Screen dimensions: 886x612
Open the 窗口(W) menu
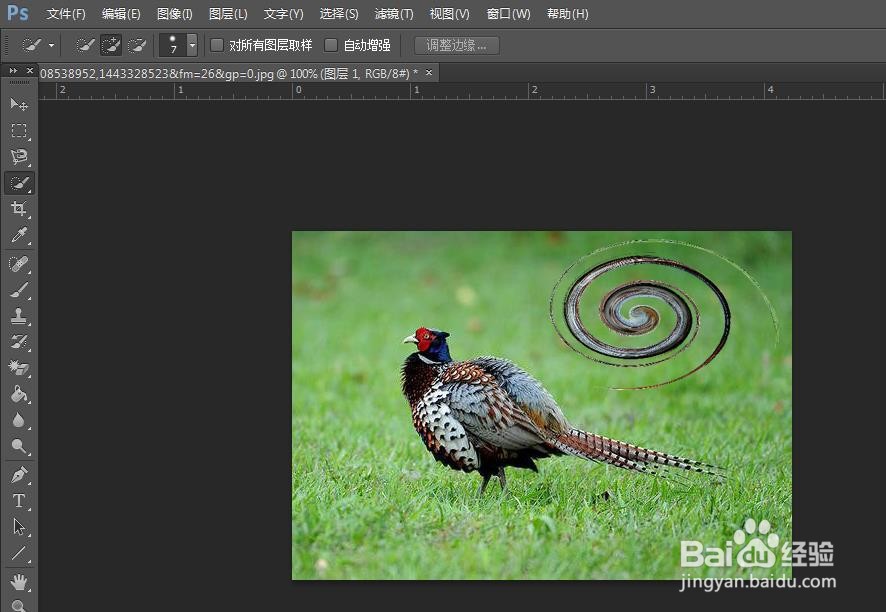pyautogui.click(x=508, y=14)
